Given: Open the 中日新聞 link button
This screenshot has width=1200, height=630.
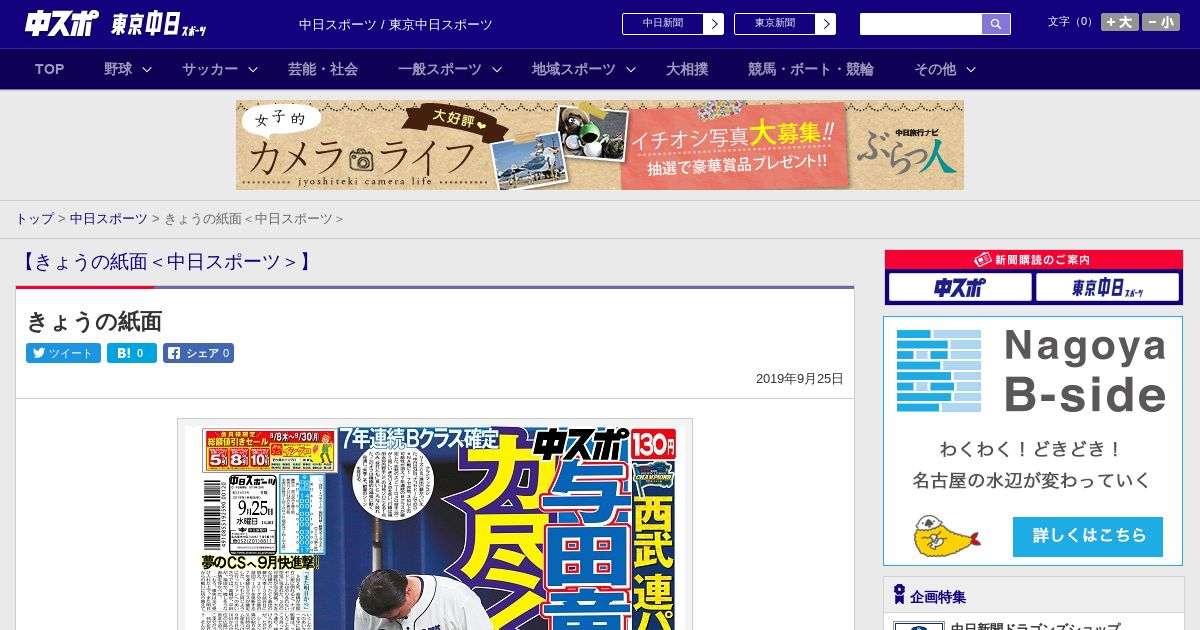Looking at the screenshot, I should (x=663, y=24).
